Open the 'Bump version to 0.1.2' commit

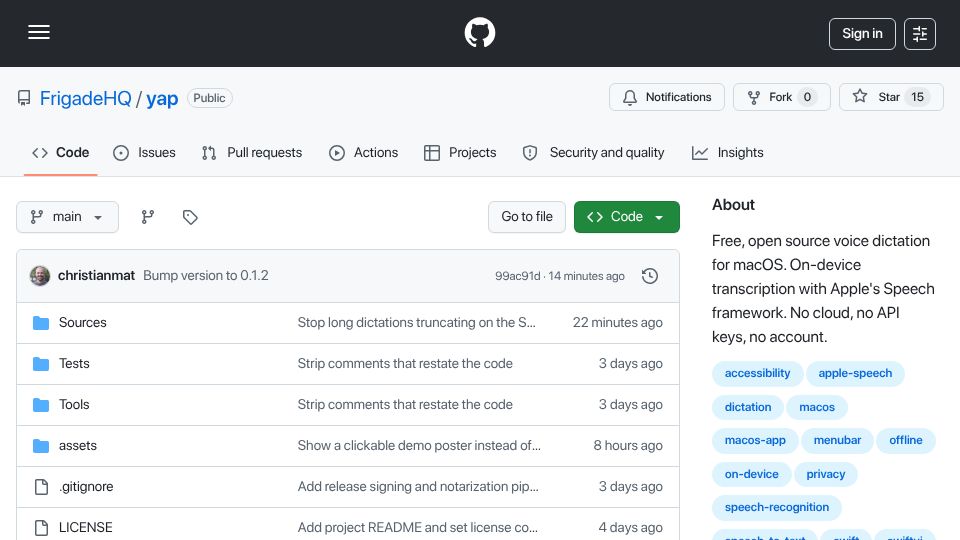pyautogui.click(x=206, y=276)
